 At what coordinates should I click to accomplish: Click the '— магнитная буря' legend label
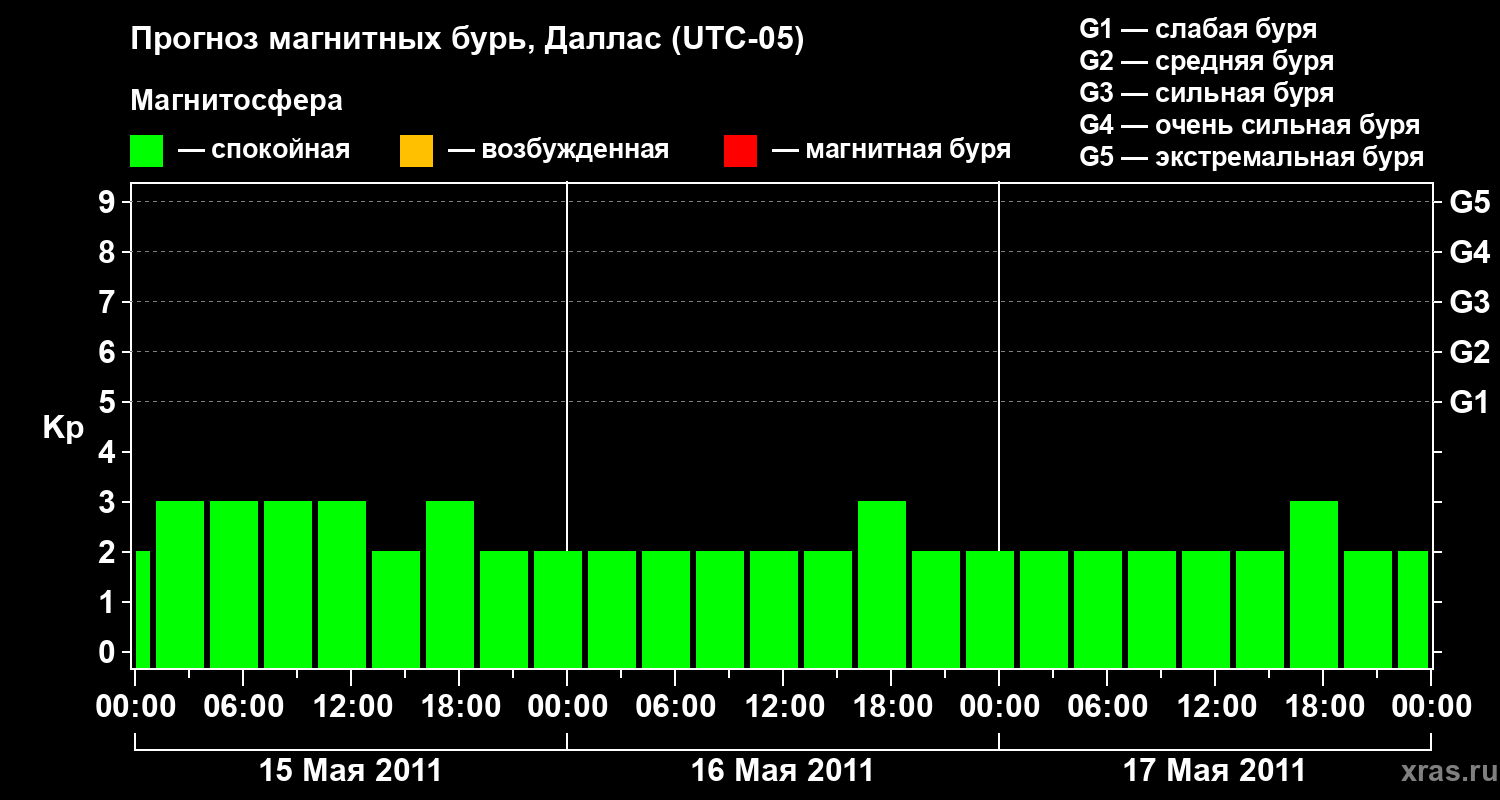892,150
